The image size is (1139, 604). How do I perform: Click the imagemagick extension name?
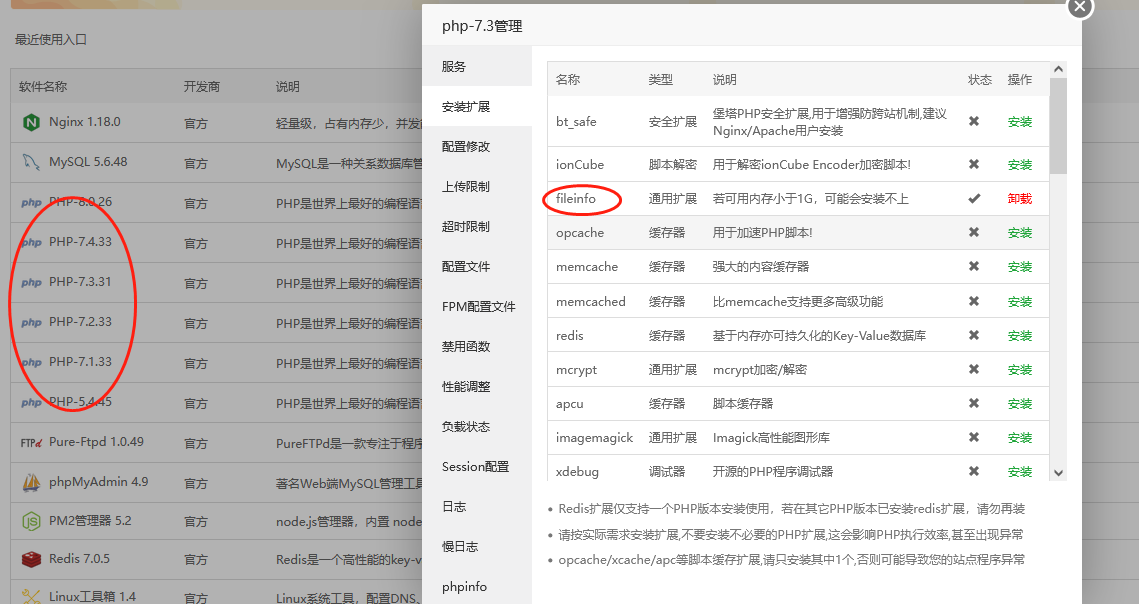(594, 438)
